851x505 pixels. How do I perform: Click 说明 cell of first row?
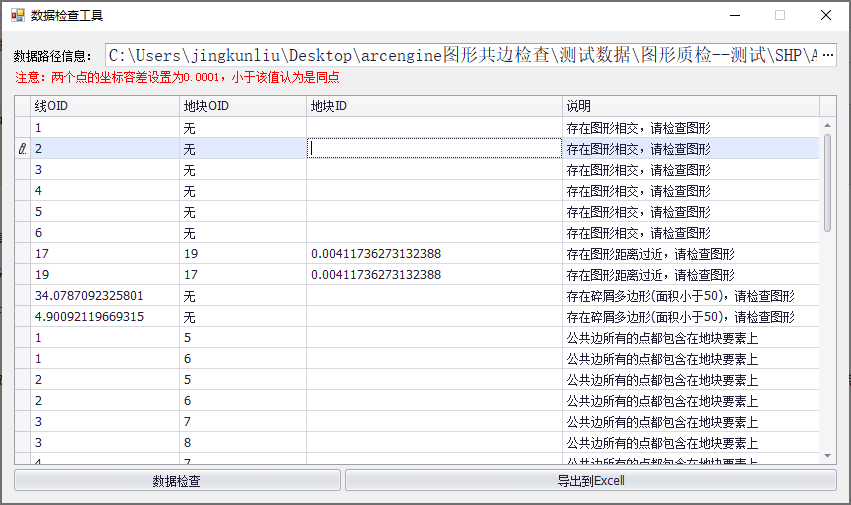pyautogui.click(x=691, y=128)
